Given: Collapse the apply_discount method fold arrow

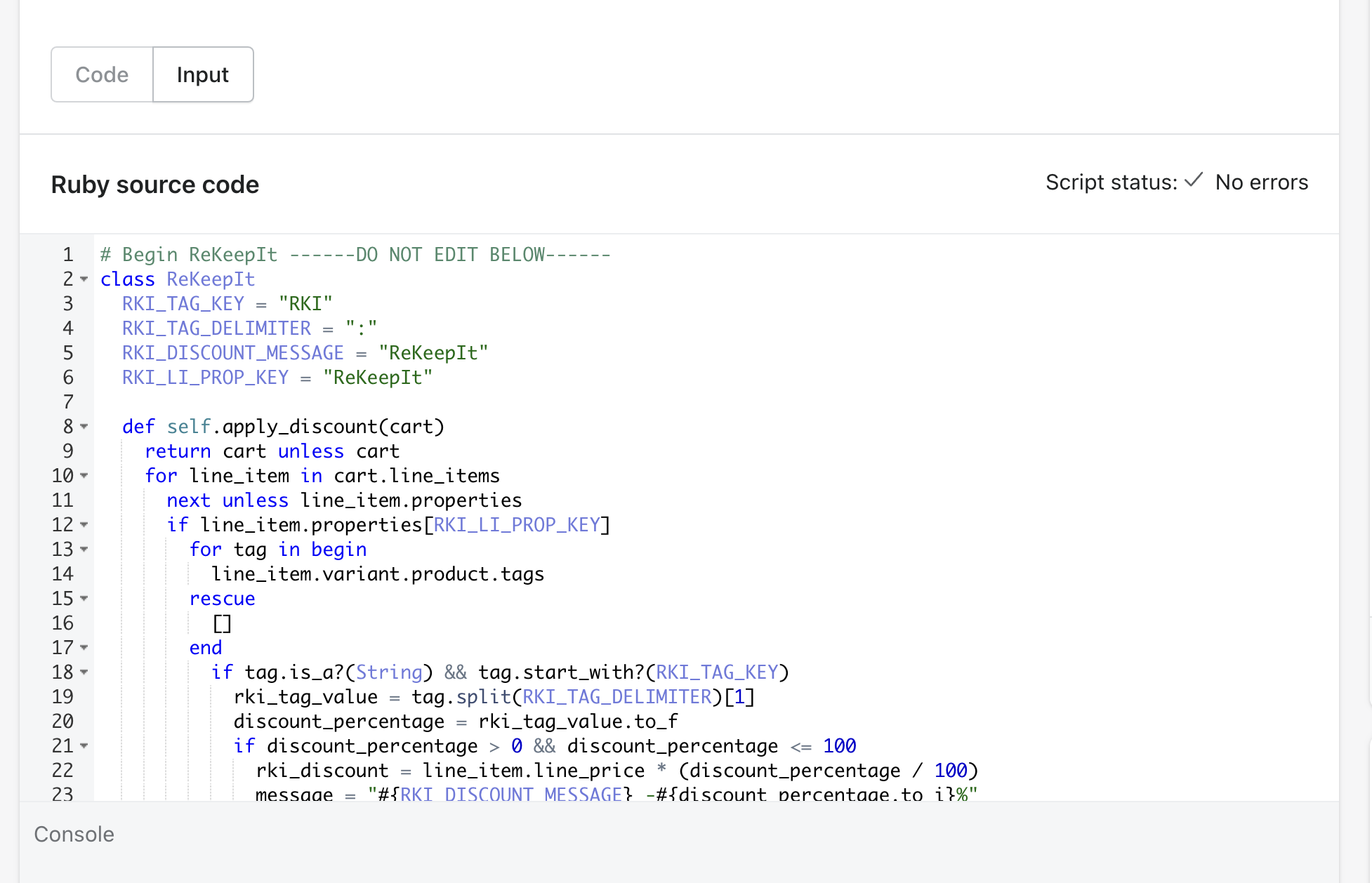Looking at the screenshot, I should (84, 427).
